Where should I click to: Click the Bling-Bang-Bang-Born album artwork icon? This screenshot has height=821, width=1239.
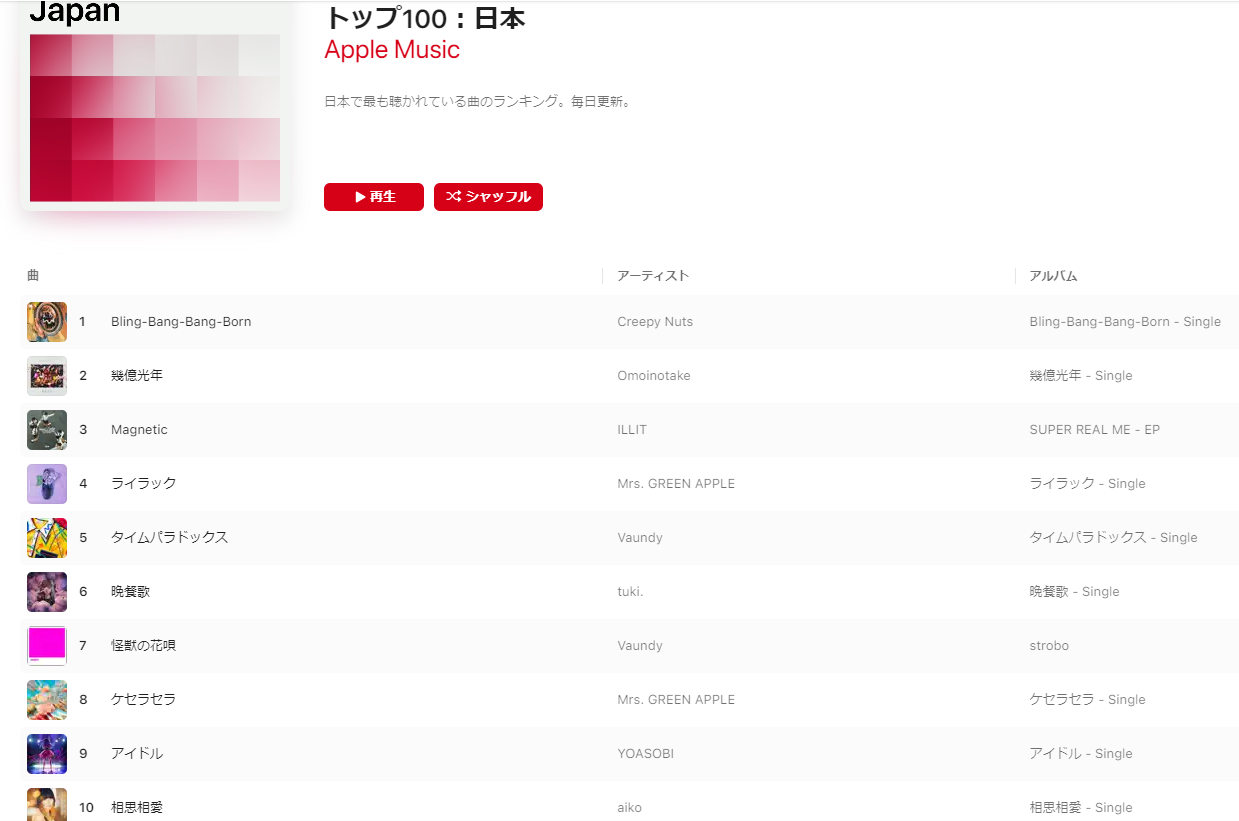click(x=47, y=322)
